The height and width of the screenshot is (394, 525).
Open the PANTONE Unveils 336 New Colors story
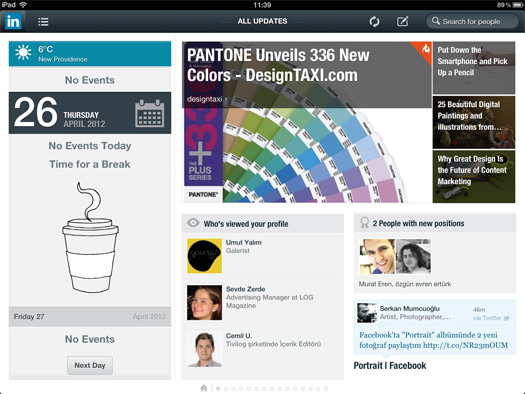[x=306, y=122]
